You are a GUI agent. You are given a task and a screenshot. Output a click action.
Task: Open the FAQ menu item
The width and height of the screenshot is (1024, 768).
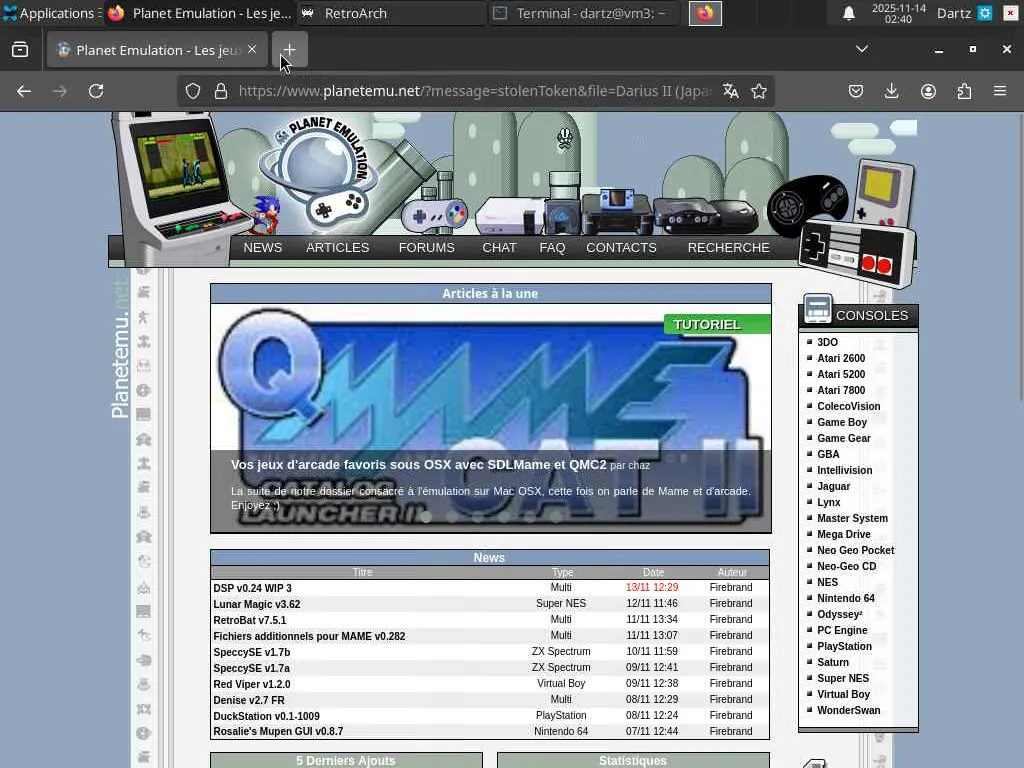(x=552, y=248)
